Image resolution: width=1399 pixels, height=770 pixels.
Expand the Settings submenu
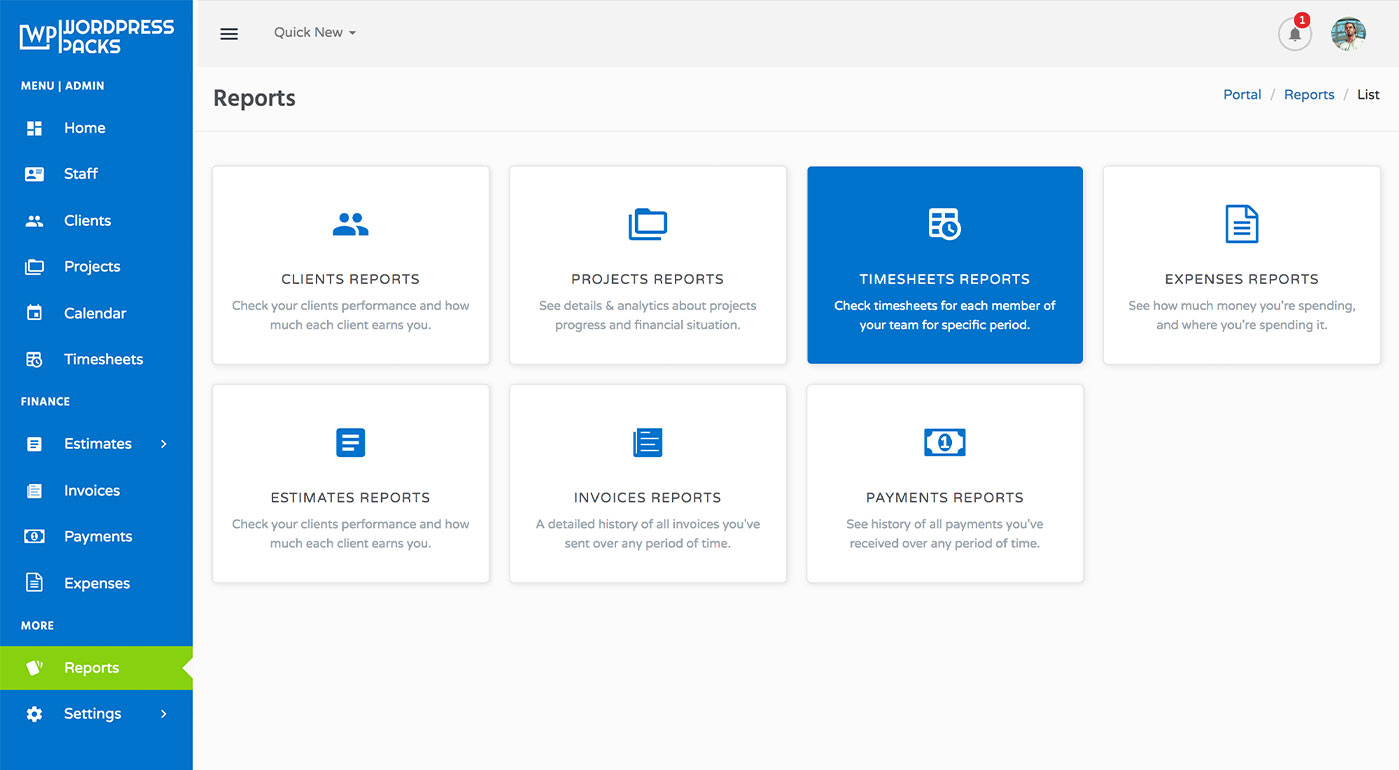click(x=163, y=713)
